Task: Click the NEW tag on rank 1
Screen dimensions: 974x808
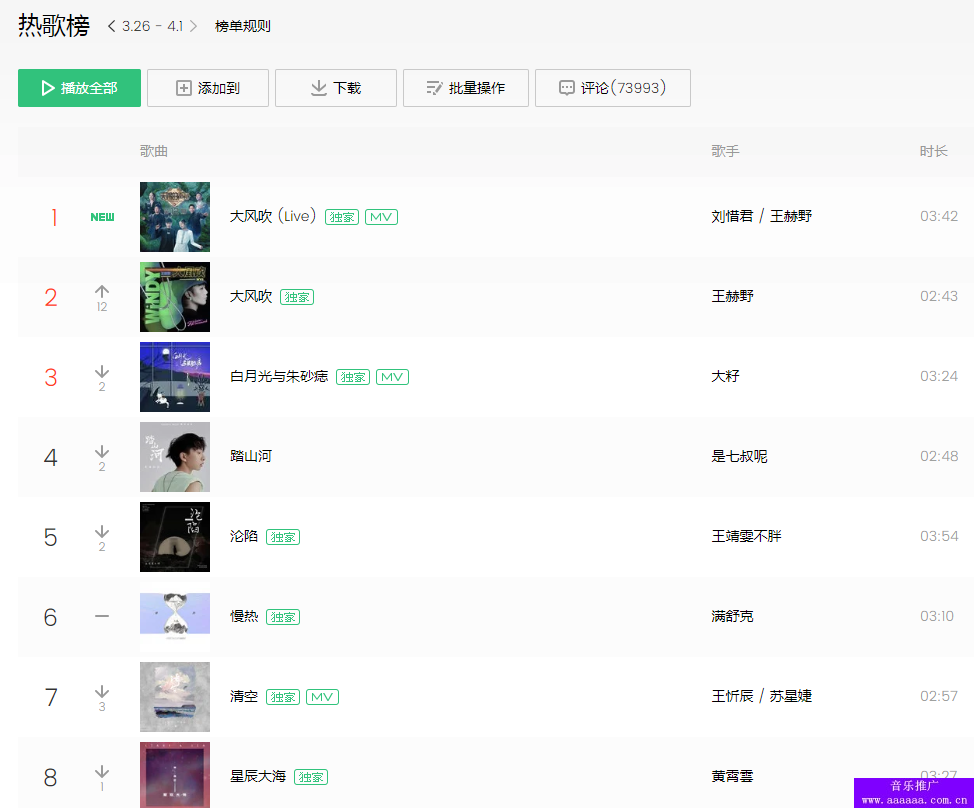Action: pos(102,217)
